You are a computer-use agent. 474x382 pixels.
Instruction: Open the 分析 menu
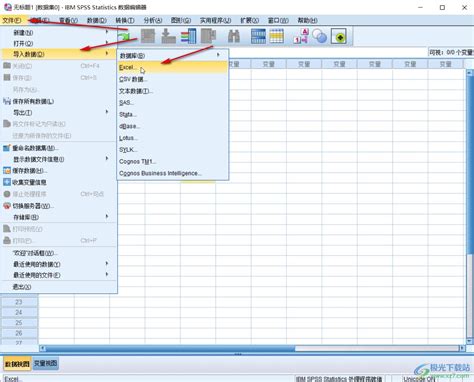coord(153,20)
